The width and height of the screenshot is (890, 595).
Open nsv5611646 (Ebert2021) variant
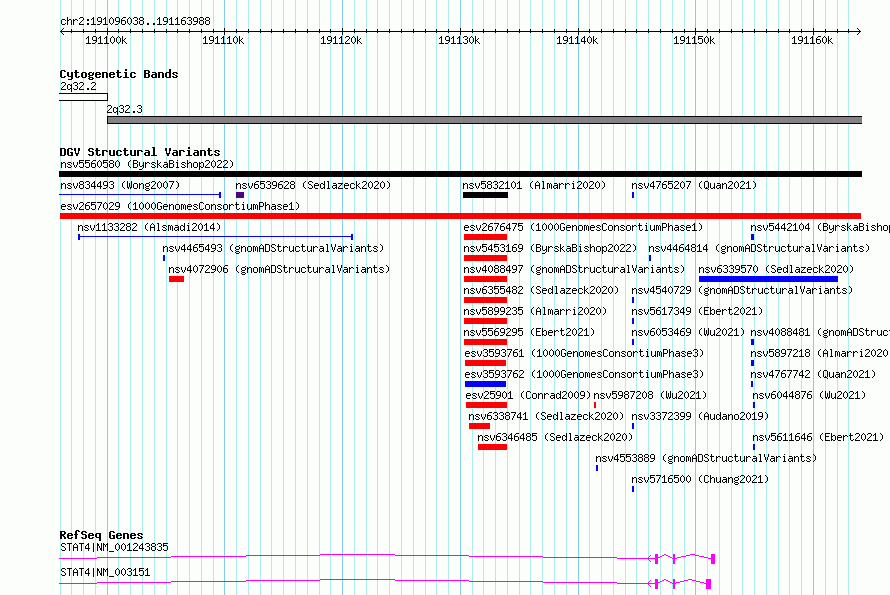(818, 438)
